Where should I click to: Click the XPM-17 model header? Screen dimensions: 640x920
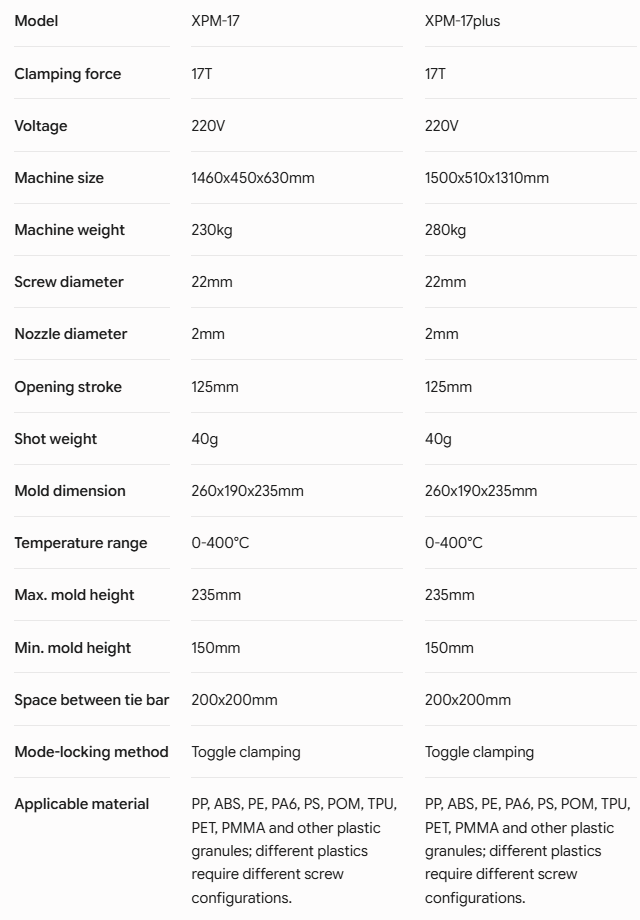point(215,21)
